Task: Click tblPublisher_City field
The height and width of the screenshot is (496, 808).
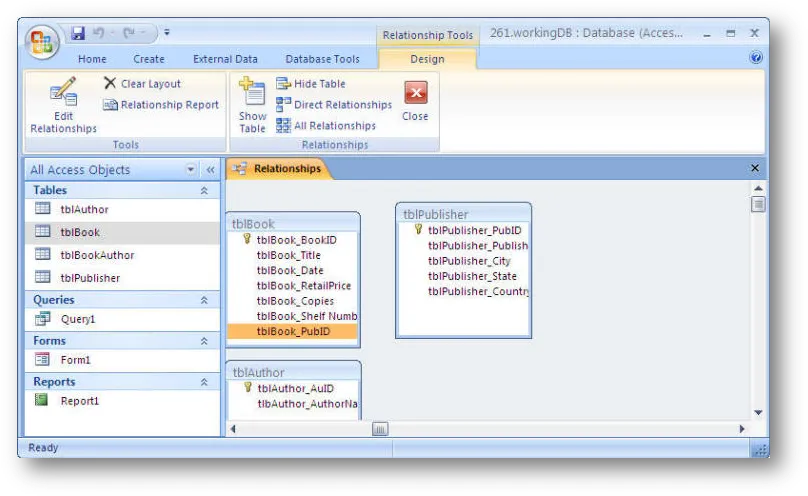Action: tap(463, 261)
